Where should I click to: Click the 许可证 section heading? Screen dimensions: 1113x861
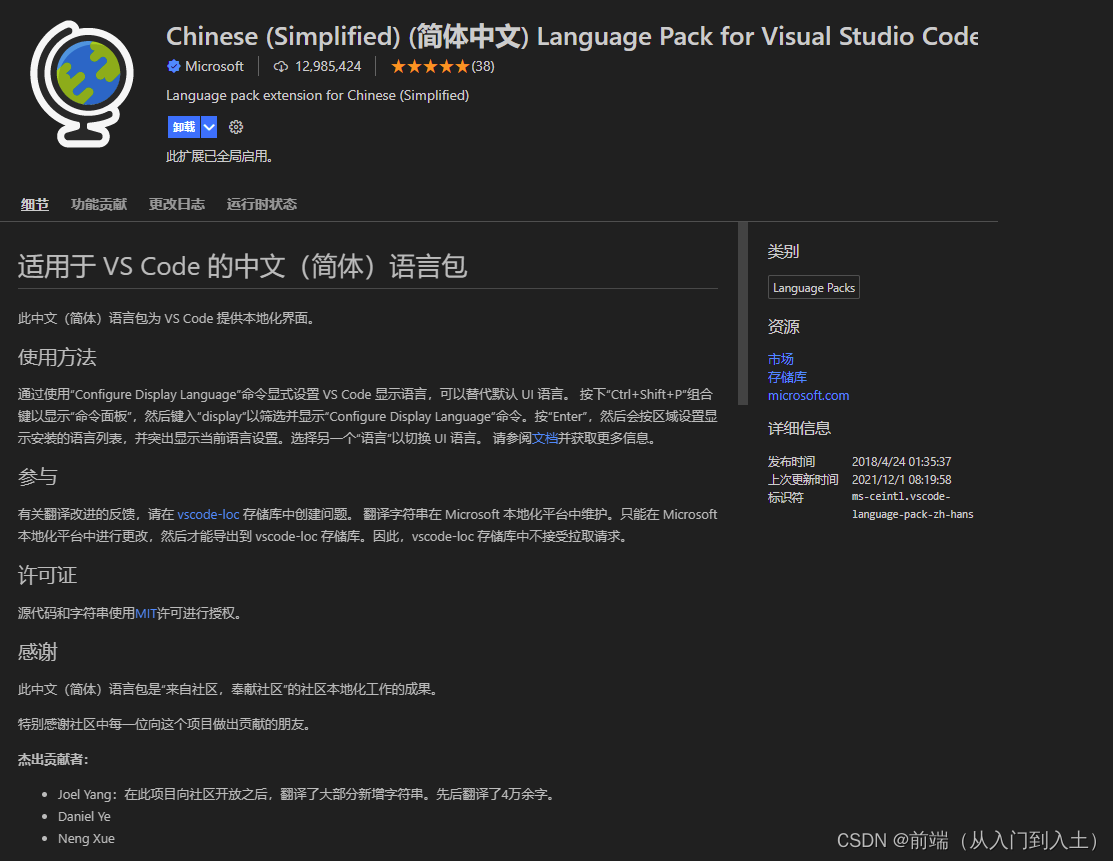click(48, 575)
